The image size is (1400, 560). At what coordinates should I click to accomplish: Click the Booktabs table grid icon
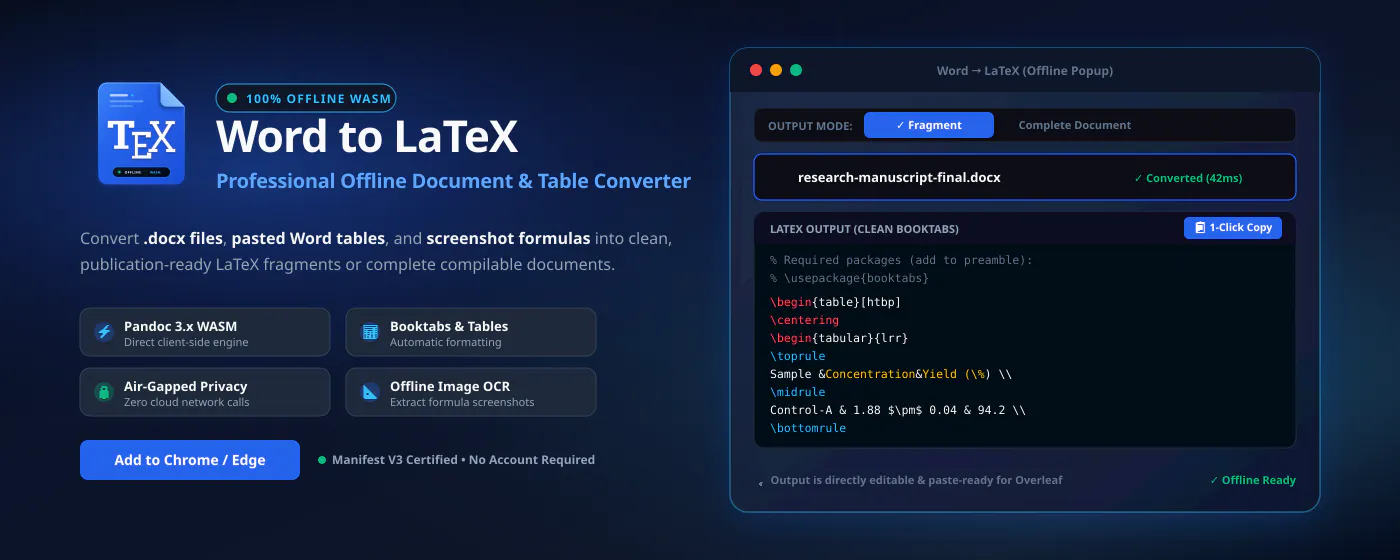pyautogui.click(x=370, y=332)
